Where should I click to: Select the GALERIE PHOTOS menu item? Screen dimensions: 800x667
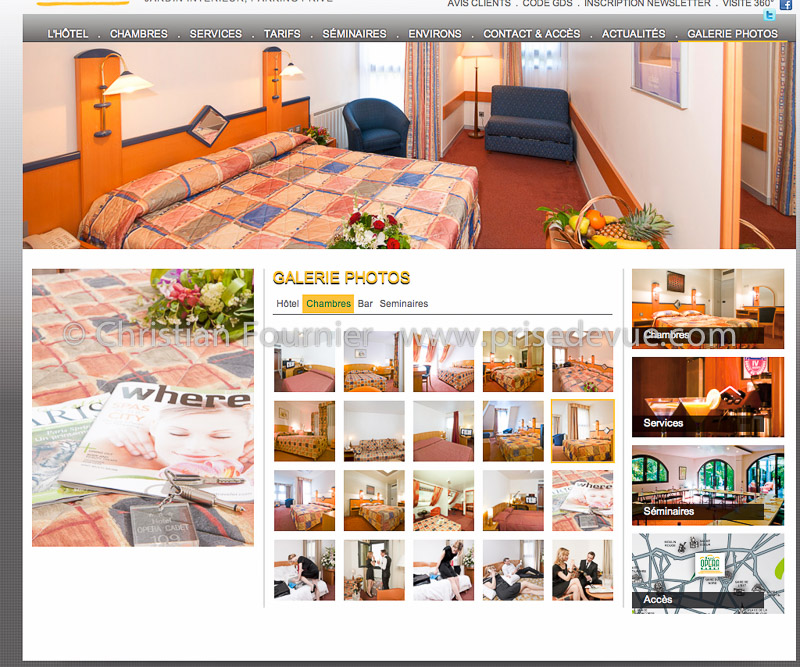point(733,34)
